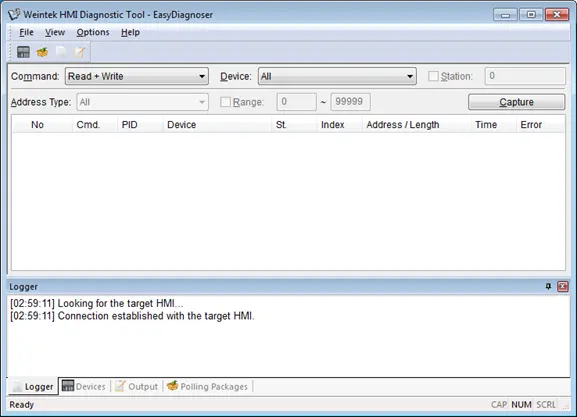
Task: Click the Ready status bar text
Action: tap(21, 405)
